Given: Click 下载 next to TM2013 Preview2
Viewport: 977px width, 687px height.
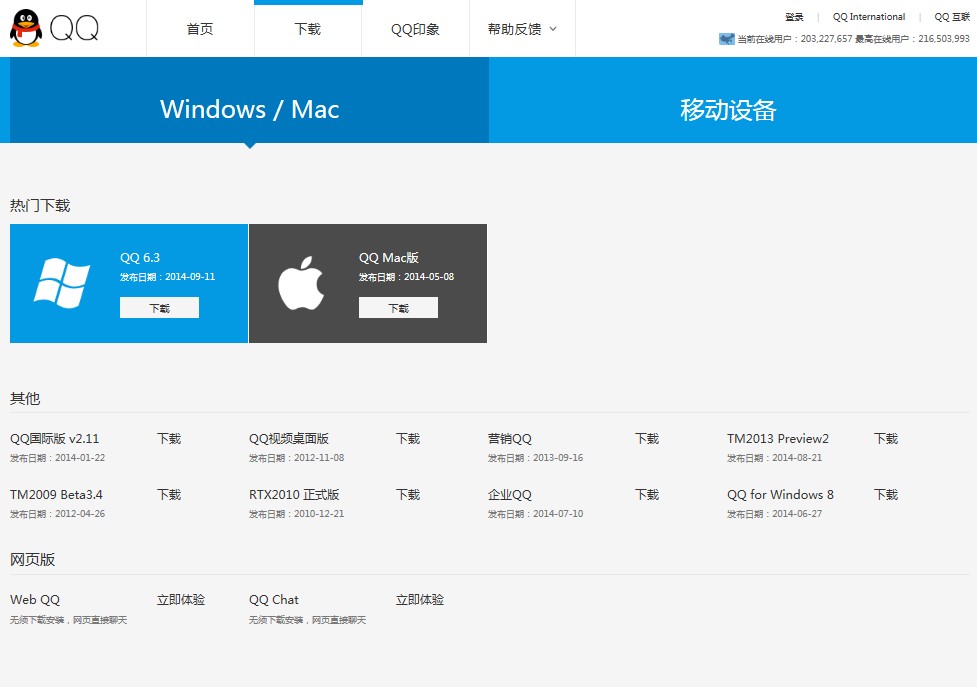Looking at the screenshot, I should [886, 438].
